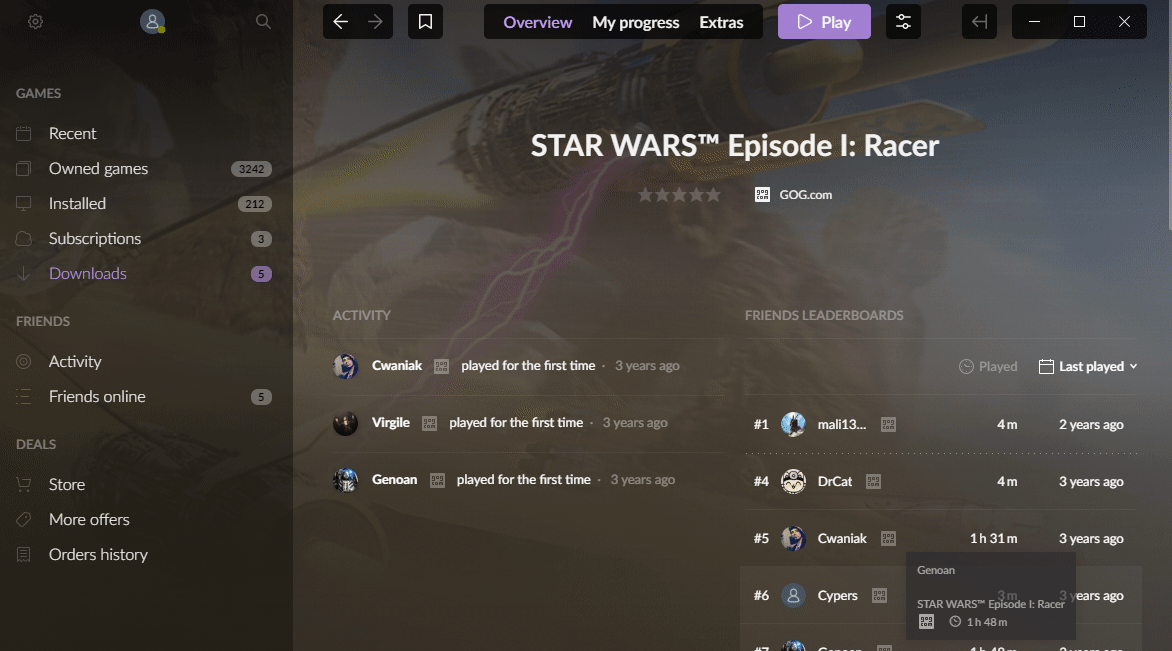Click the Downloads arrow icon
Image resolution: width=1172 pixels, height=651 pixels.
click(24, 274)
